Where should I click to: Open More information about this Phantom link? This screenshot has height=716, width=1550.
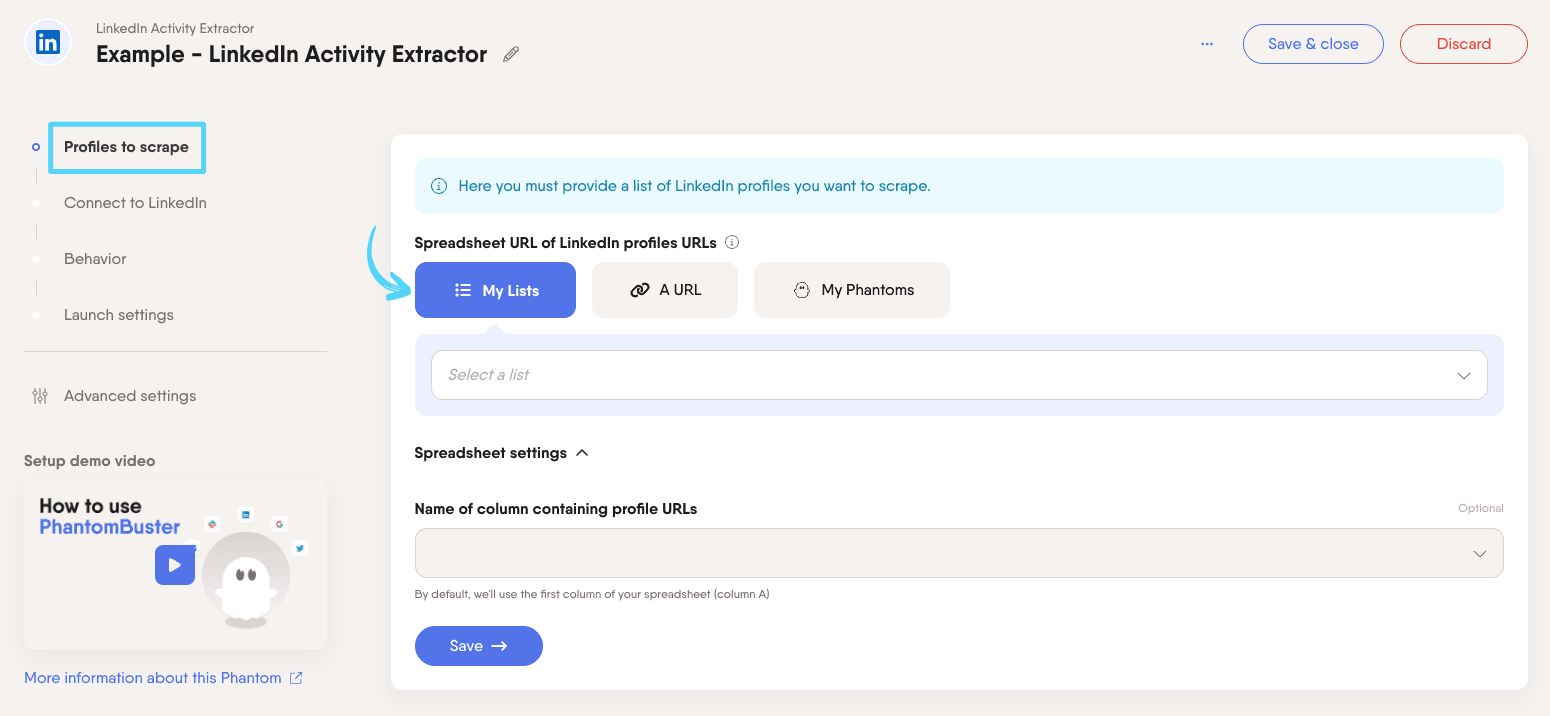click(x=152, y=678)
